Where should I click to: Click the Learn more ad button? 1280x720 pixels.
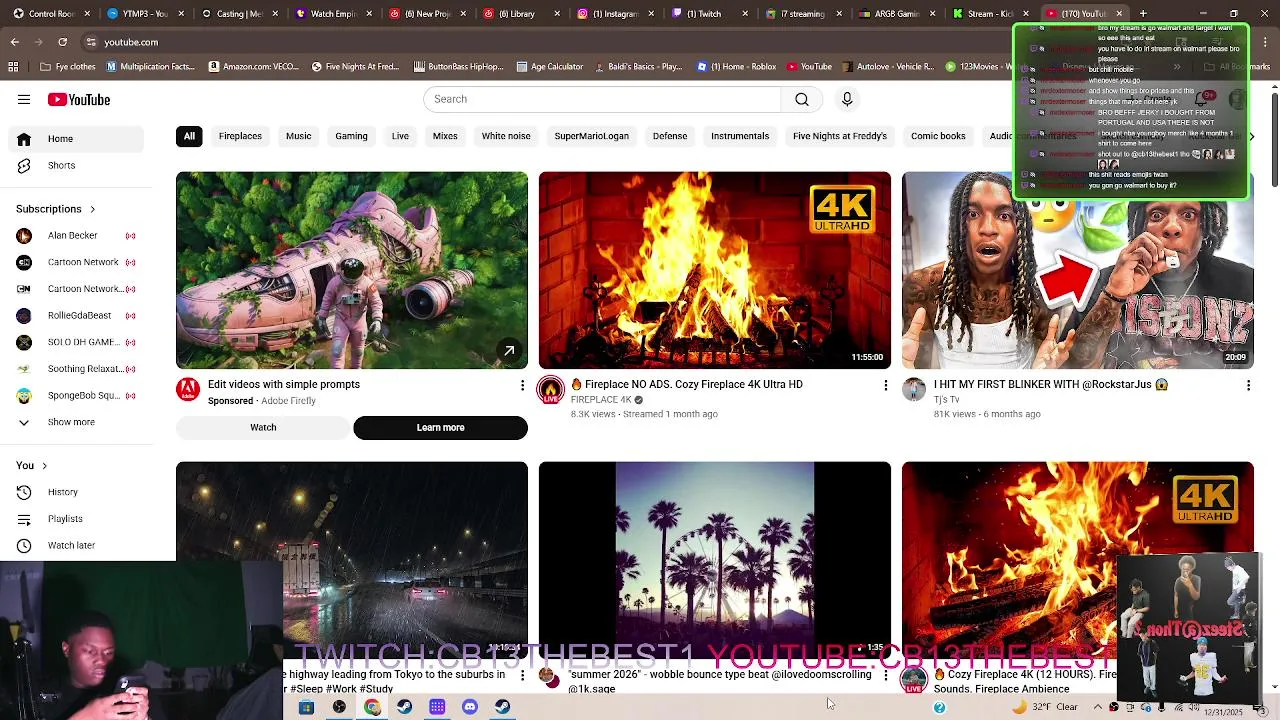point(440,428)
